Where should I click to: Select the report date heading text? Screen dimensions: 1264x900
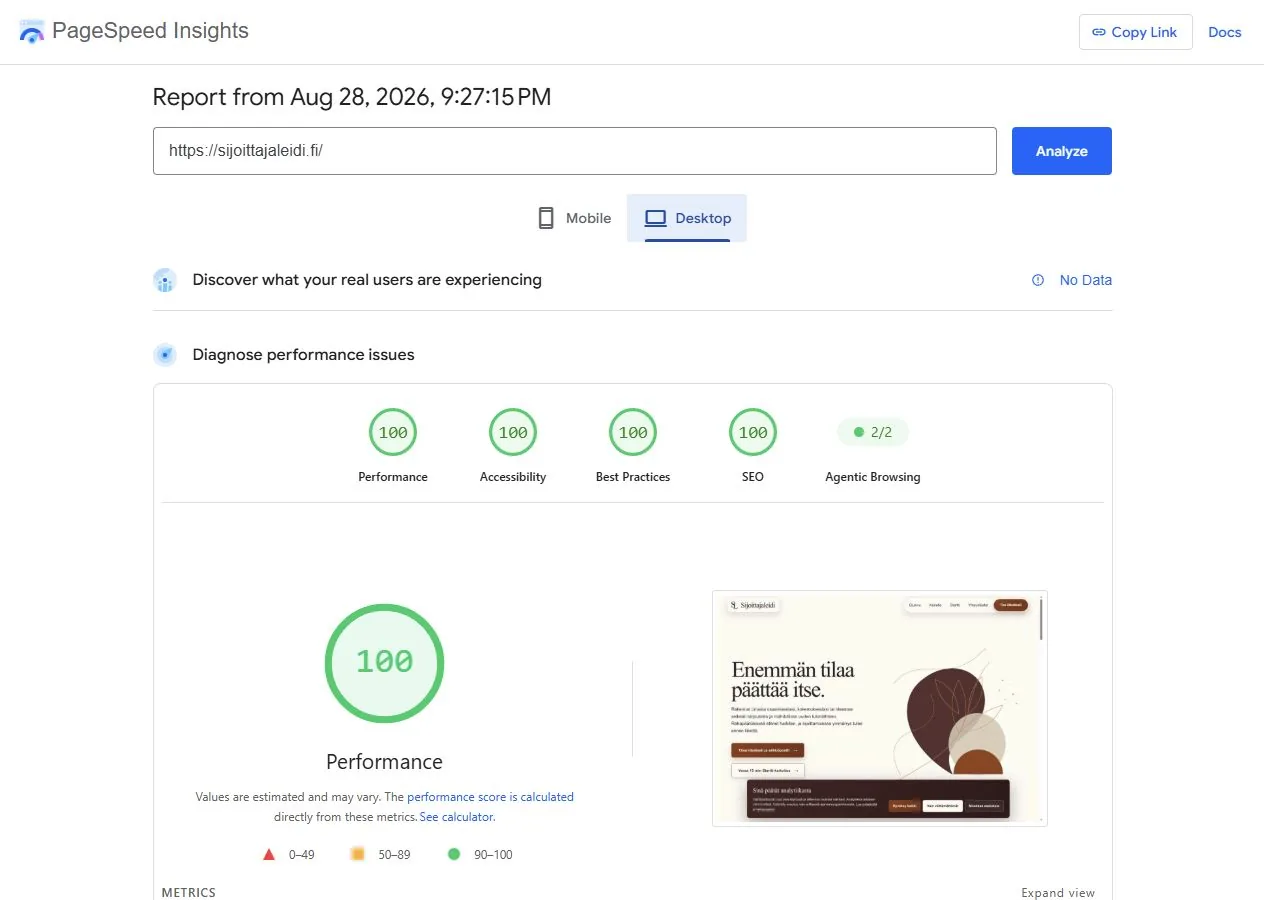point(352,97)
